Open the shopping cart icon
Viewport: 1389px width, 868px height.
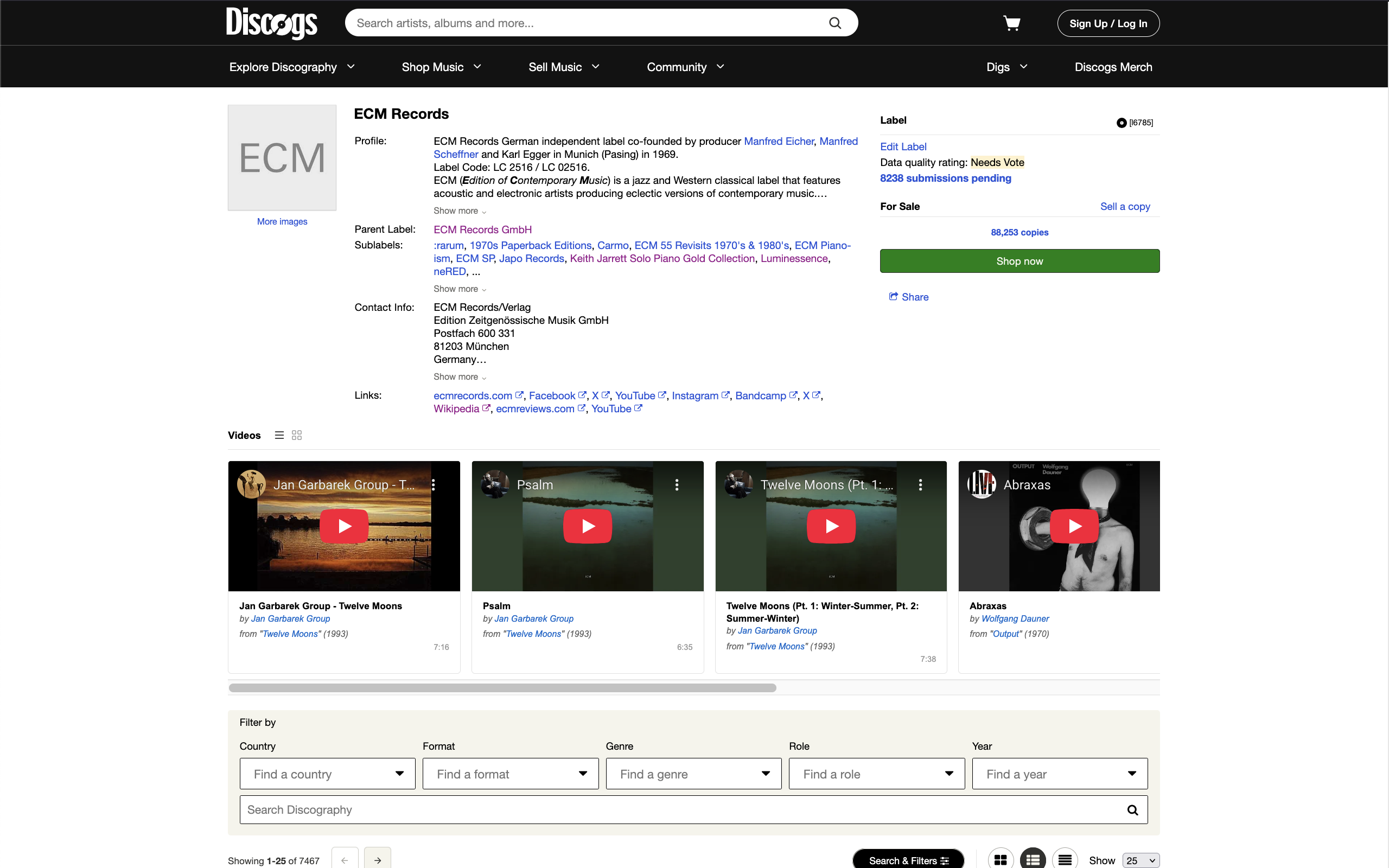(1012, 23)
